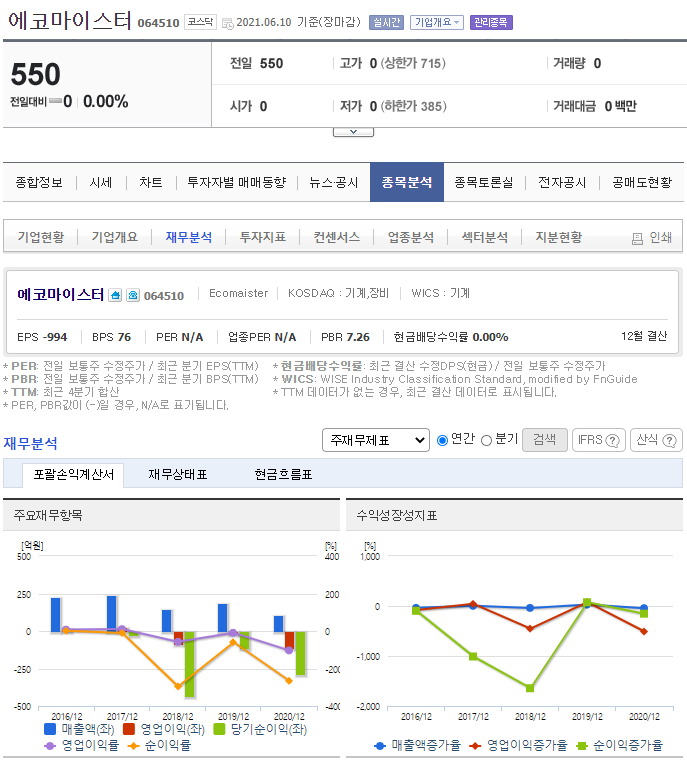This screenshot has width=687, height=762.
Task: Click the 매출액(좌) blue legend square
Action: (x=50, y=729)
